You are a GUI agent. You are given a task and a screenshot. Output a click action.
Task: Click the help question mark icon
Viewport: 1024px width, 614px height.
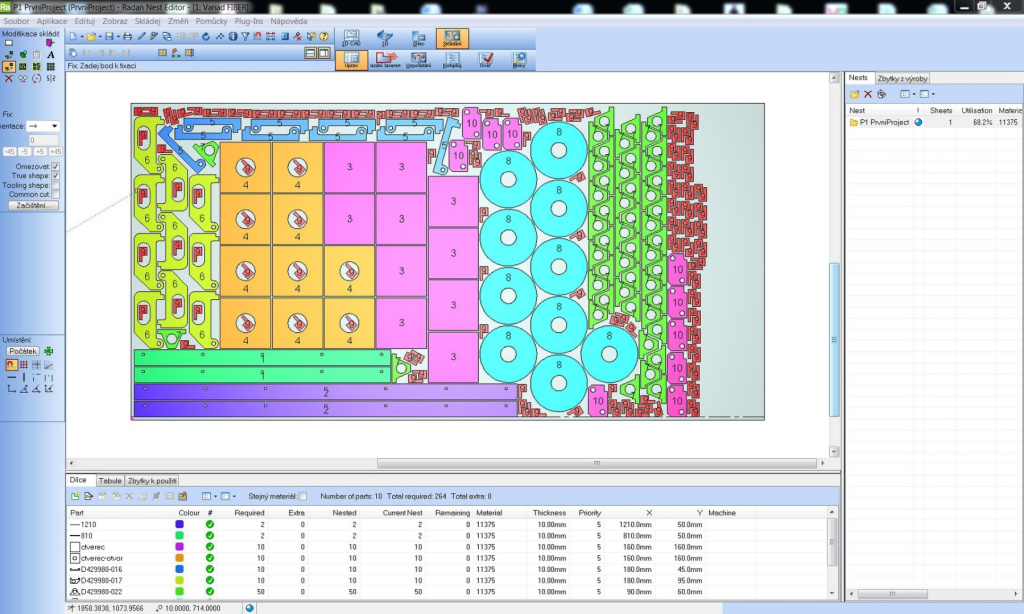click(x=324, y=37)
